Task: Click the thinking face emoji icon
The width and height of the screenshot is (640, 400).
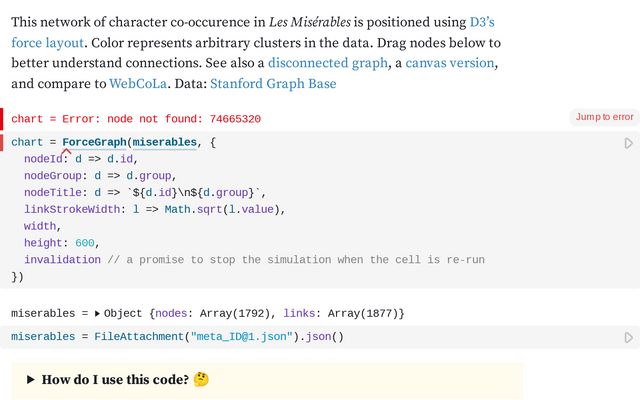Action: (200, 380)
